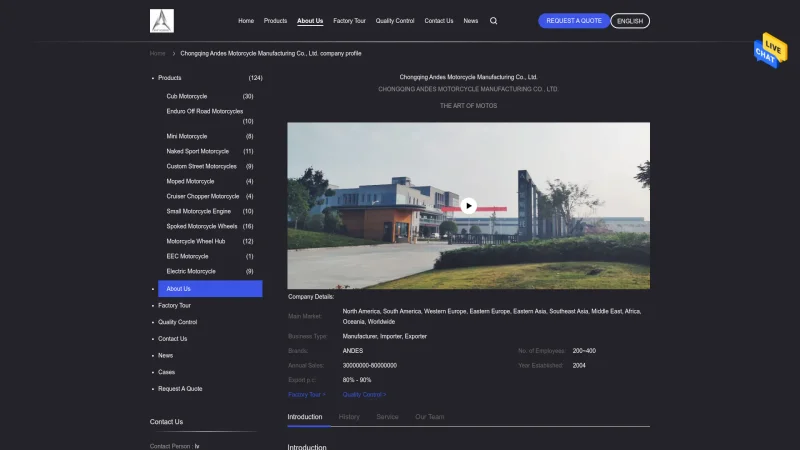Select EEC Motorcycle category
This screenshot has height=450, width=800.
point(187,257)
